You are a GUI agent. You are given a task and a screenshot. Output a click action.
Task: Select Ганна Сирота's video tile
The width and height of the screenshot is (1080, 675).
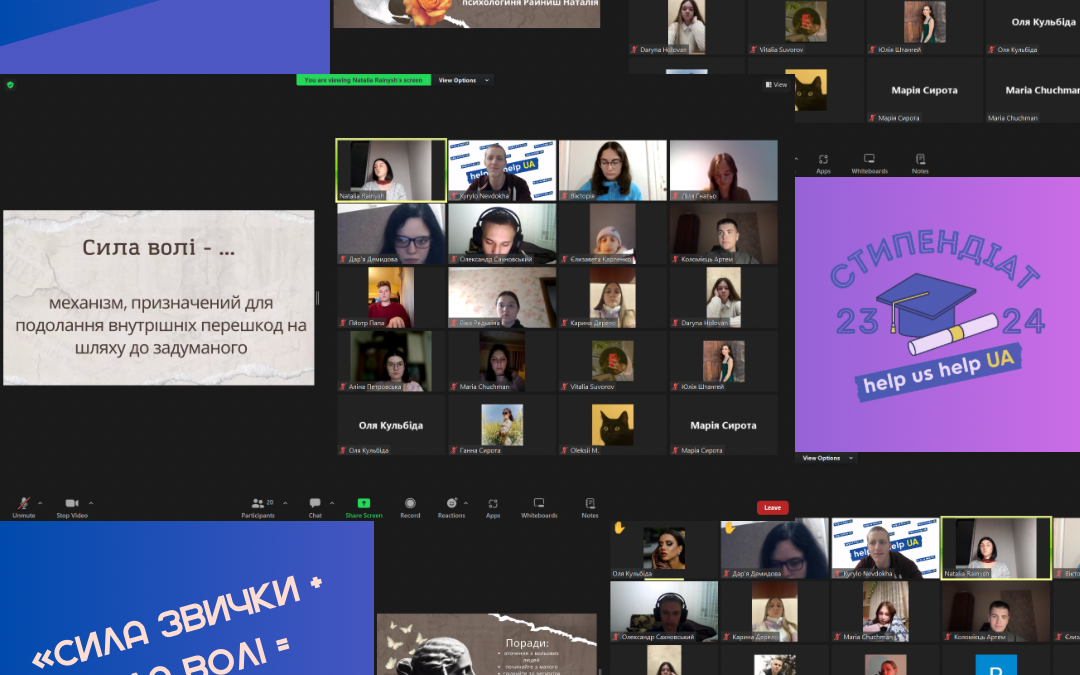[x=502, y=425]
